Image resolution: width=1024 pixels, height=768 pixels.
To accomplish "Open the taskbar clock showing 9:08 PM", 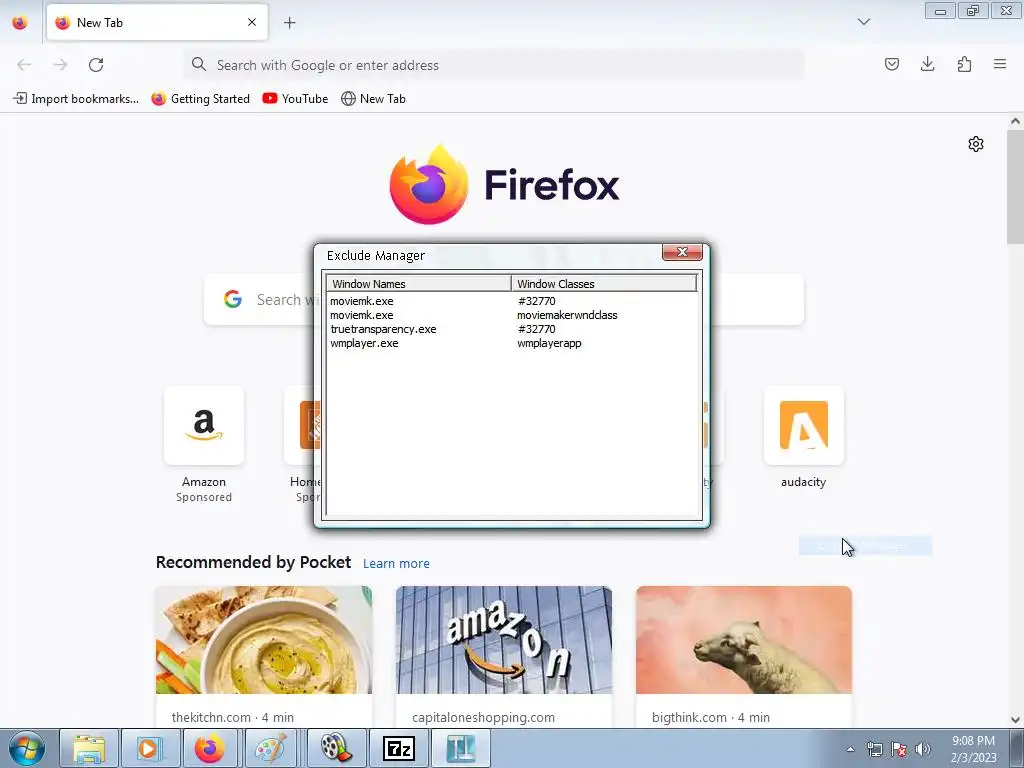I will tap(973, 749).
